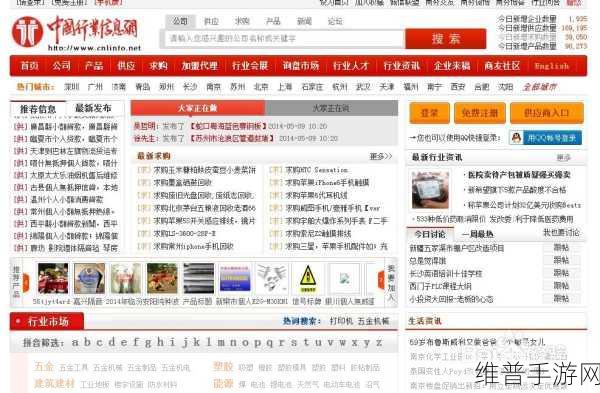Click hot search term 打印机

click(341, 321)
